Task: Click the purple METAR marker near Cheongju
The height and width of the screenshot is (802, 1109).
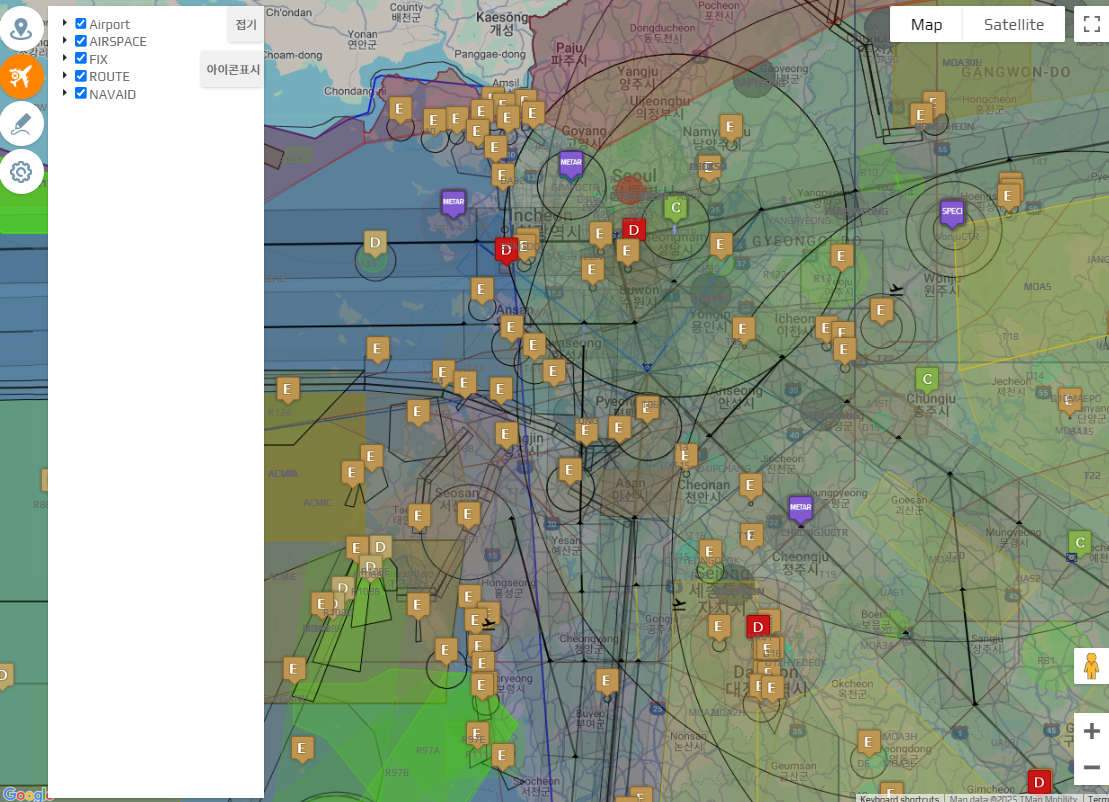Action: pyautogui.click(x=800, y=507)
